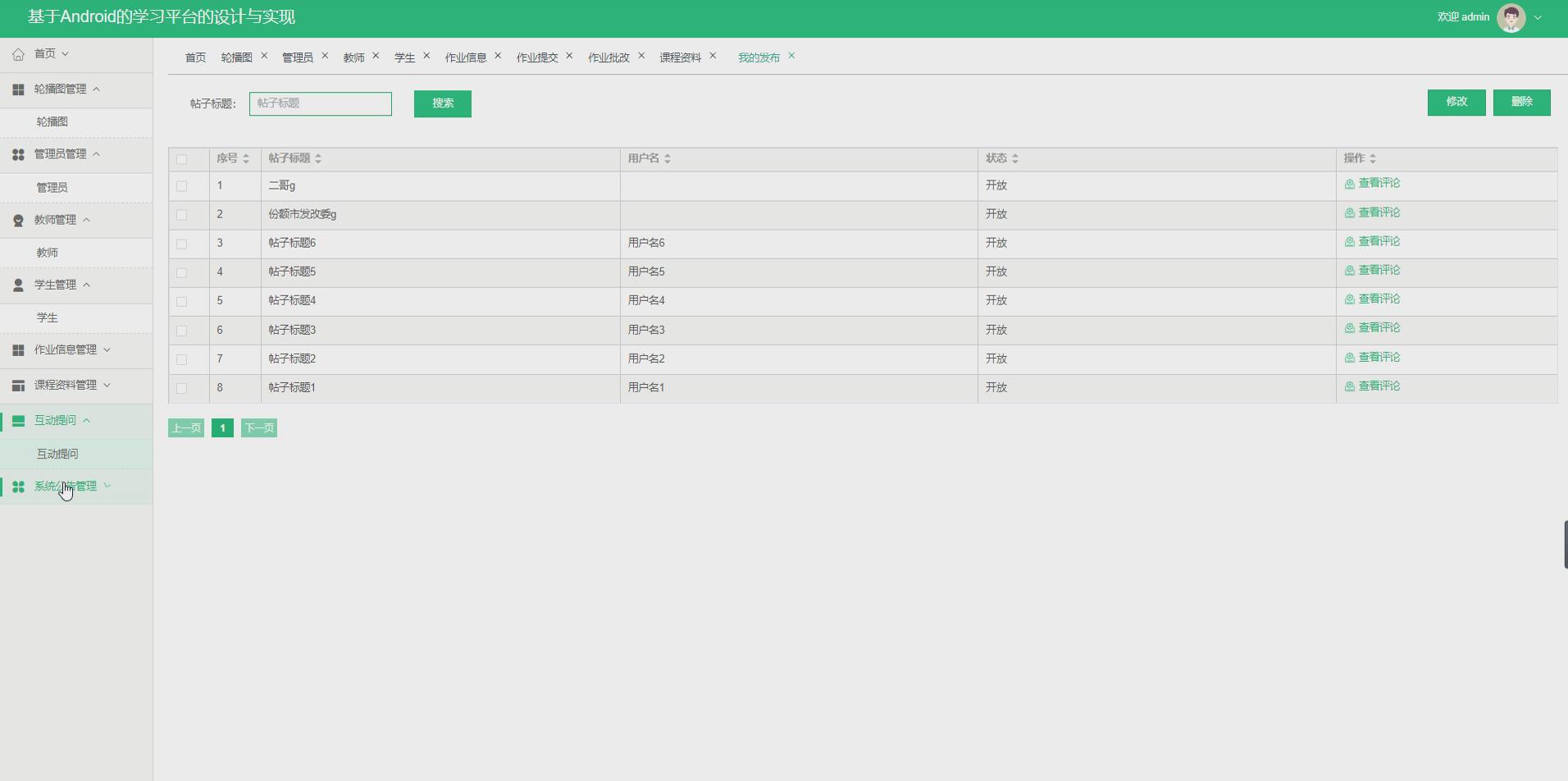Select the 轮播图管理 grid icon in sidebar
This screenshot has height=781, width=1568.
click(18, 89)
